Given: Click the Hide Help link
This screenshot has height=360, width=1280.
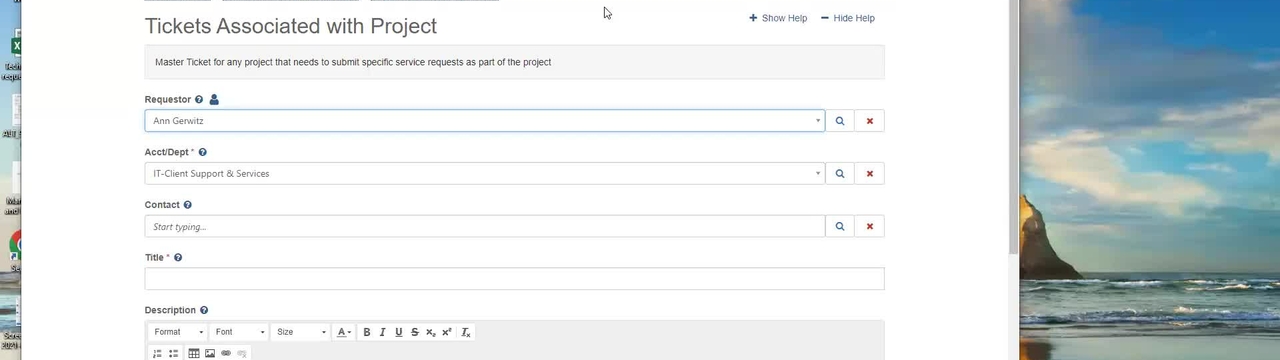Looking at the screenshot, I should [848, 18].
